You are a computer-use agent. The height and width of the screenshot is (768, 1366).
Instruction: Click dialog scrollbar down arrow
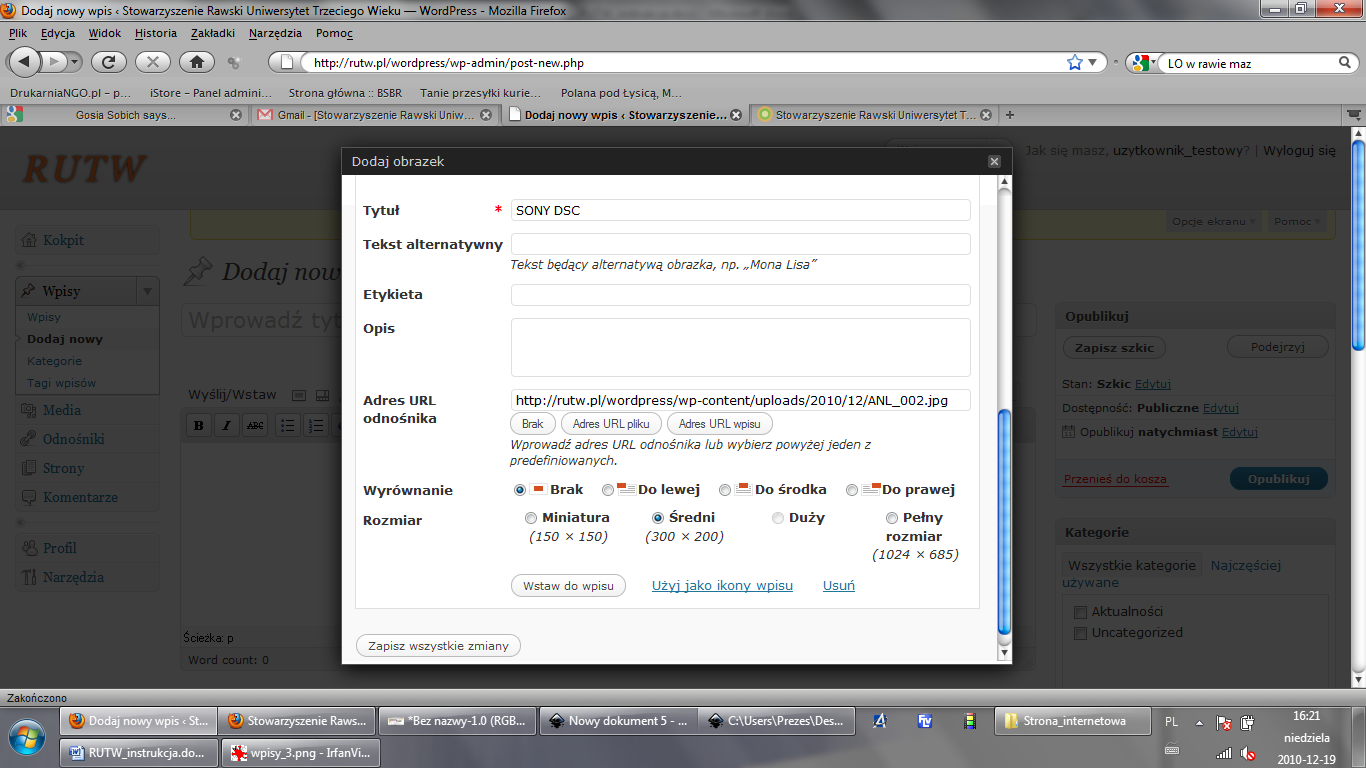pyautogui.click(x=1005, y=653)
